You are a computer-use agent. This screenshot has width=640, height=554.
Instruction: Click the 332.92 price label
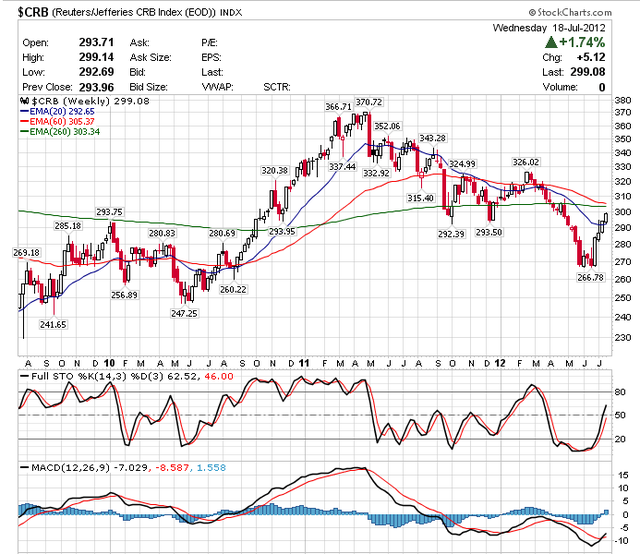(376, 173)
